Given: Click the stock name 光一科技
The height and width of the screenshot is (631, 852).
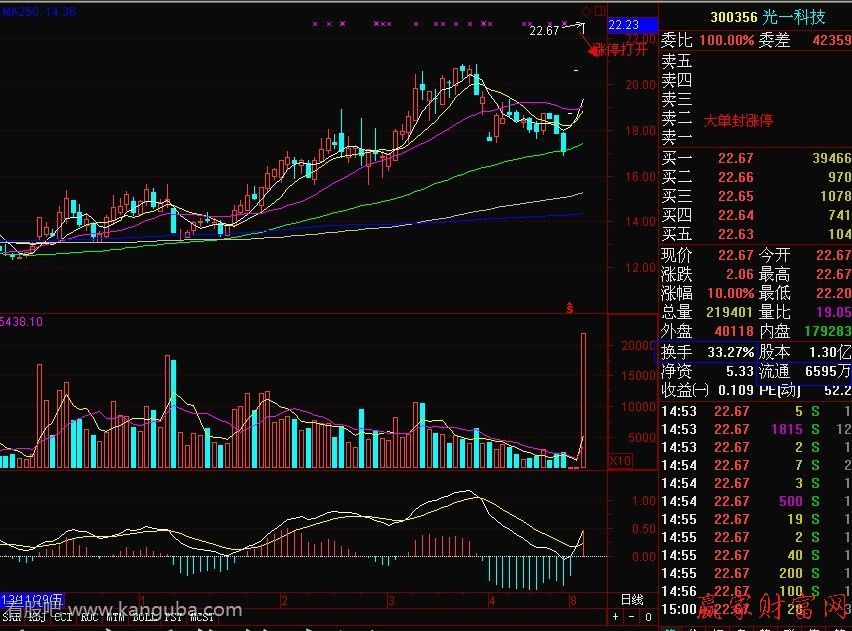Looking at the screenshot, I should click(x=798, y=17).
